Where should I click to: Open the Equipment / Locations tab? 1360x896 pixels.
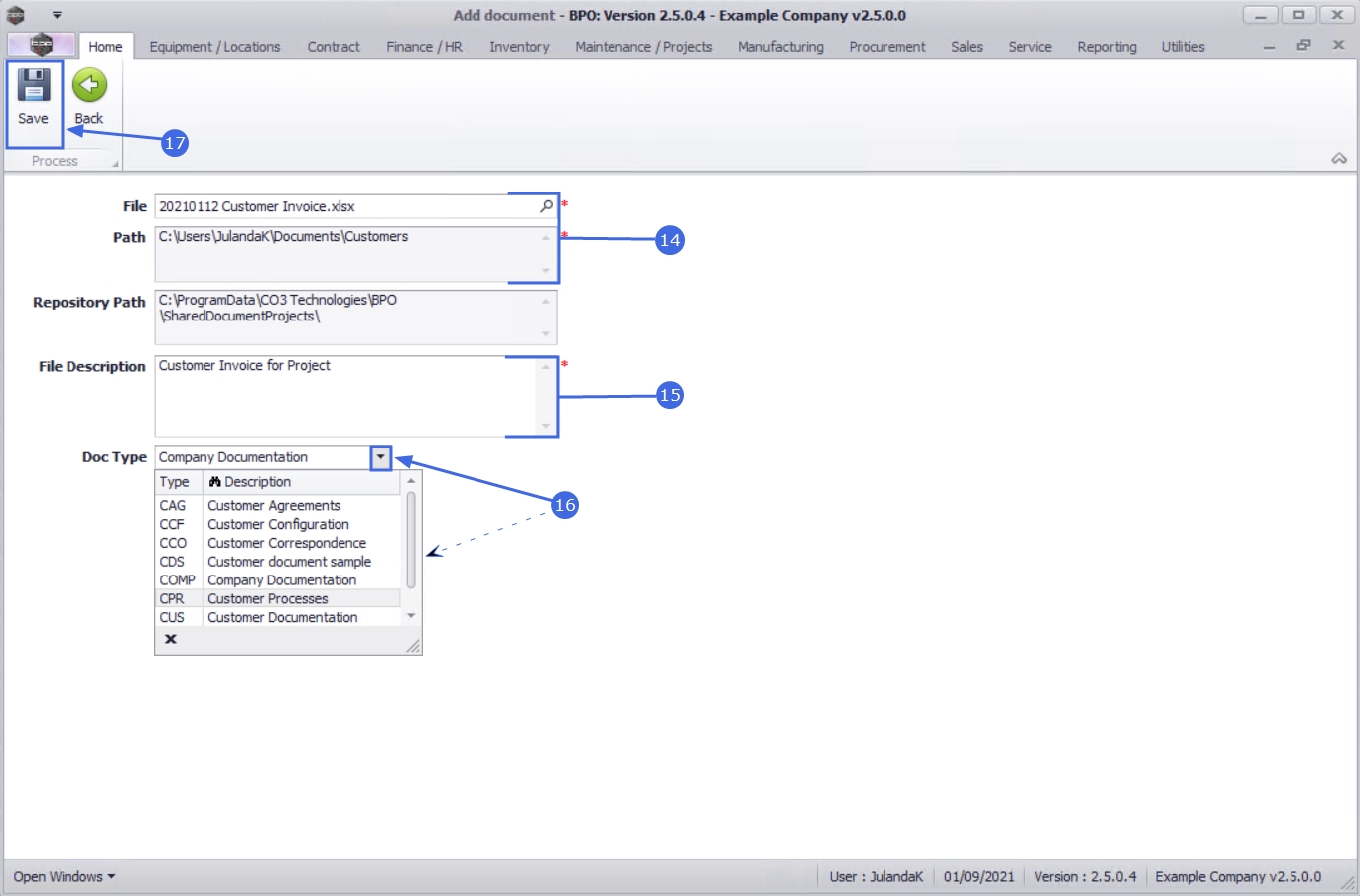click(x=214, y=47)
